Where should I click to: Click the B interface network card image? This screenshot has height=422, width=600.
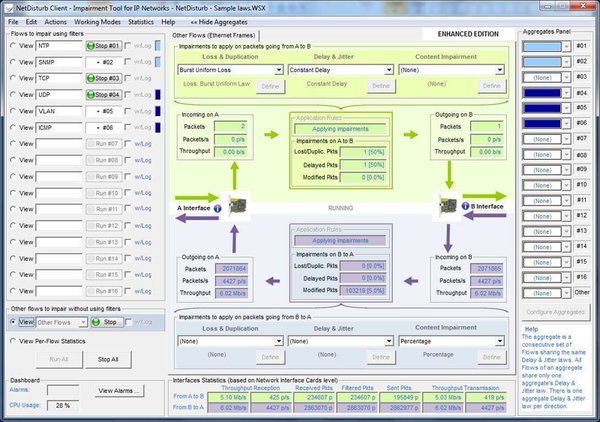coord(447,206)
